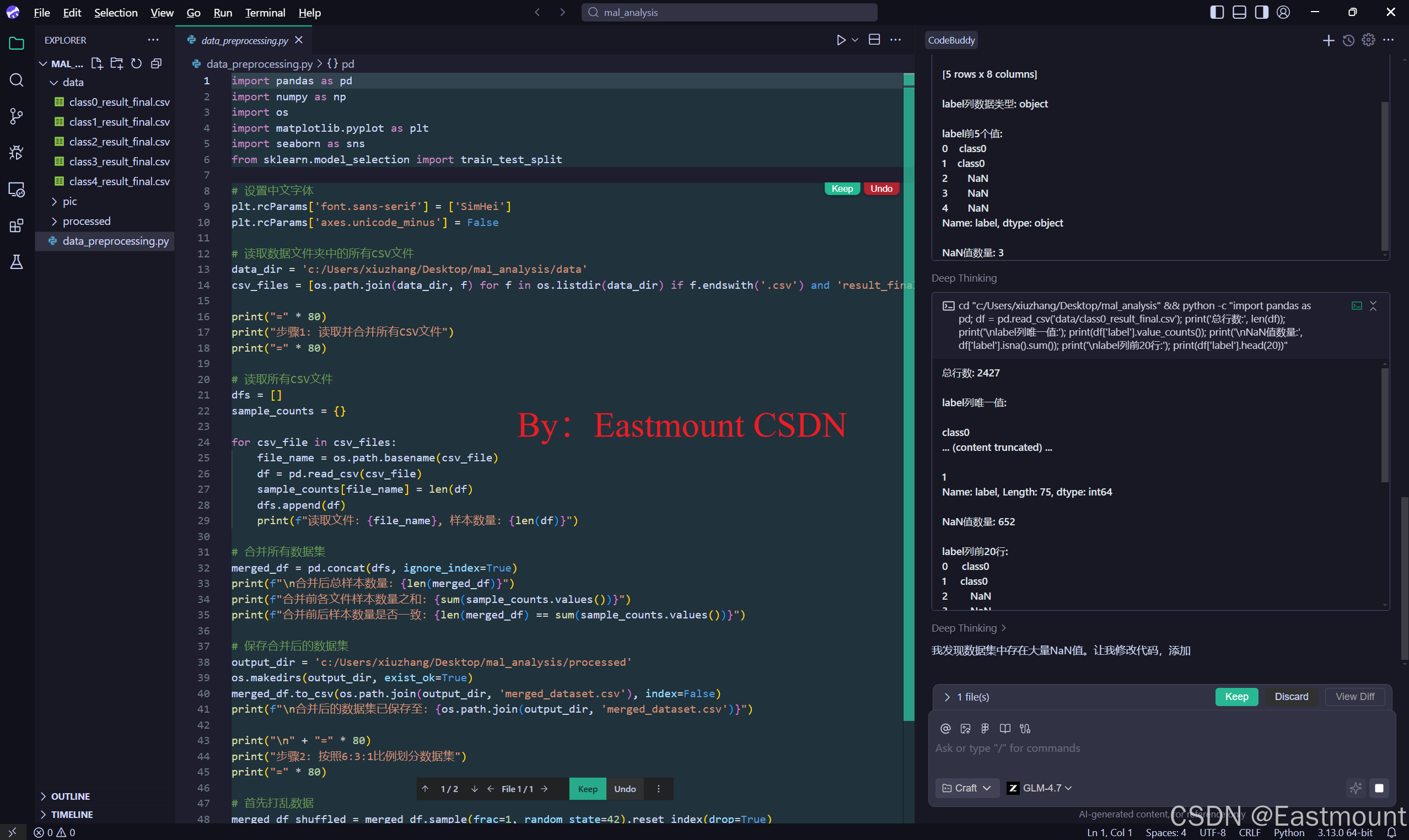Click the stop generation square button
The height and width of the screenshot is (840, 1409).
click(x=1379, y=788)
